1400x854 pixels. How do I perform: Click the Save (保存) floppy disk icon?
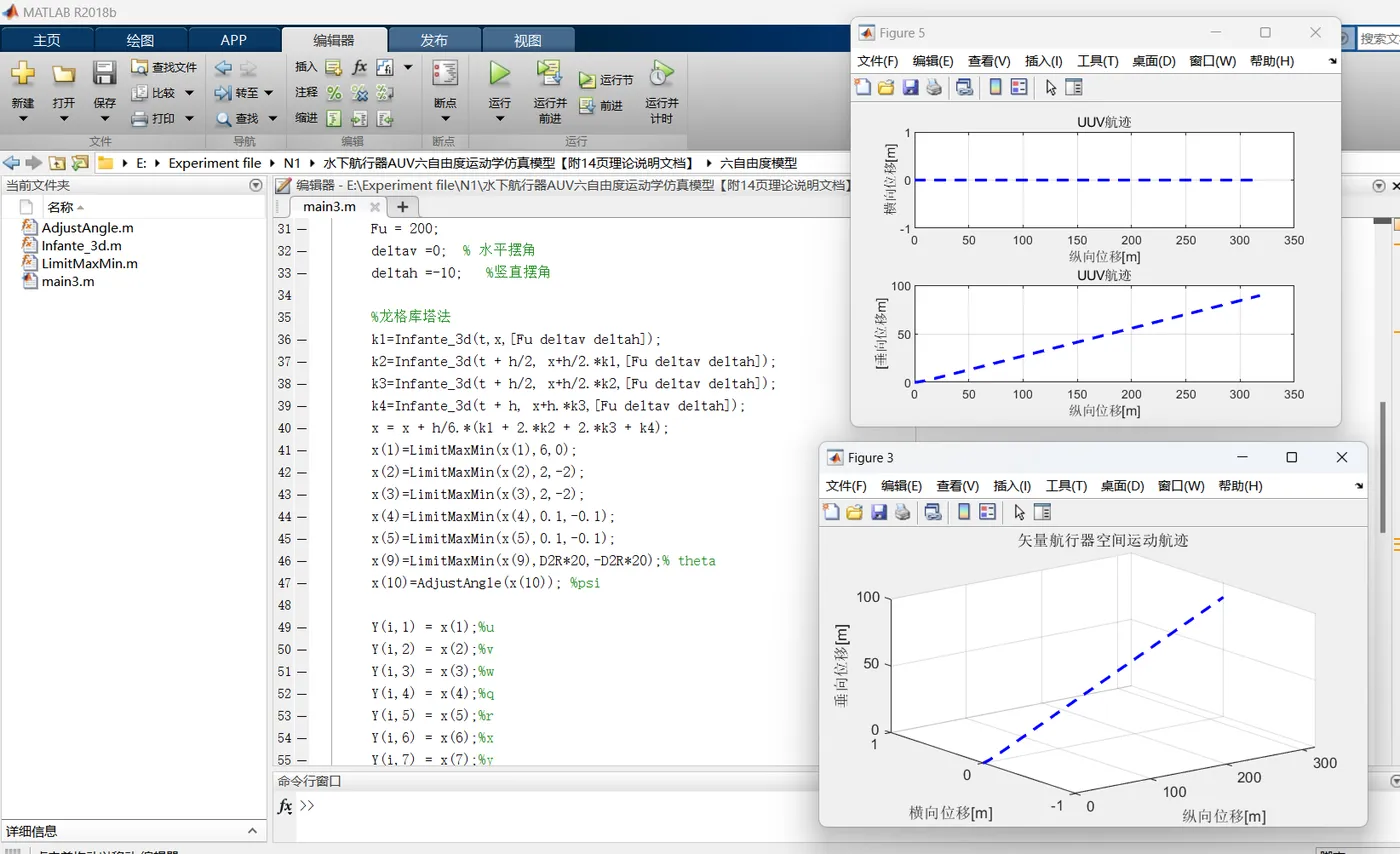[x=104, y=73]
